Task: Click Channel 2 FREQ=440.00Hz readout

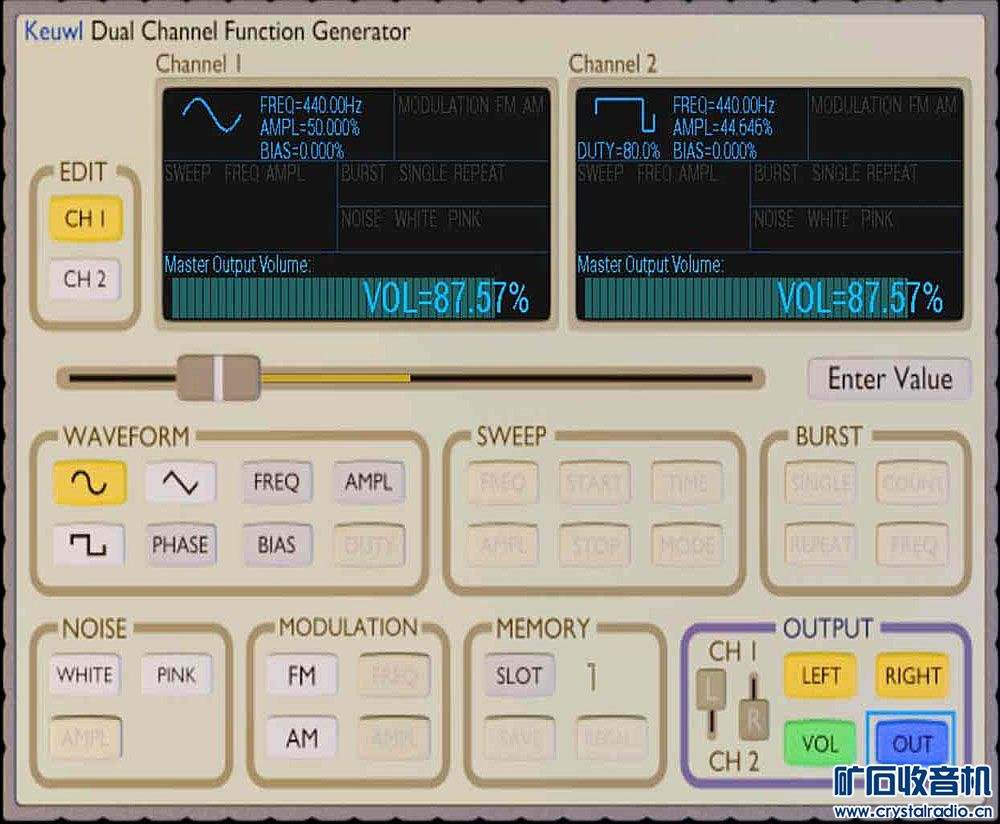Action: tap(724, 105)
